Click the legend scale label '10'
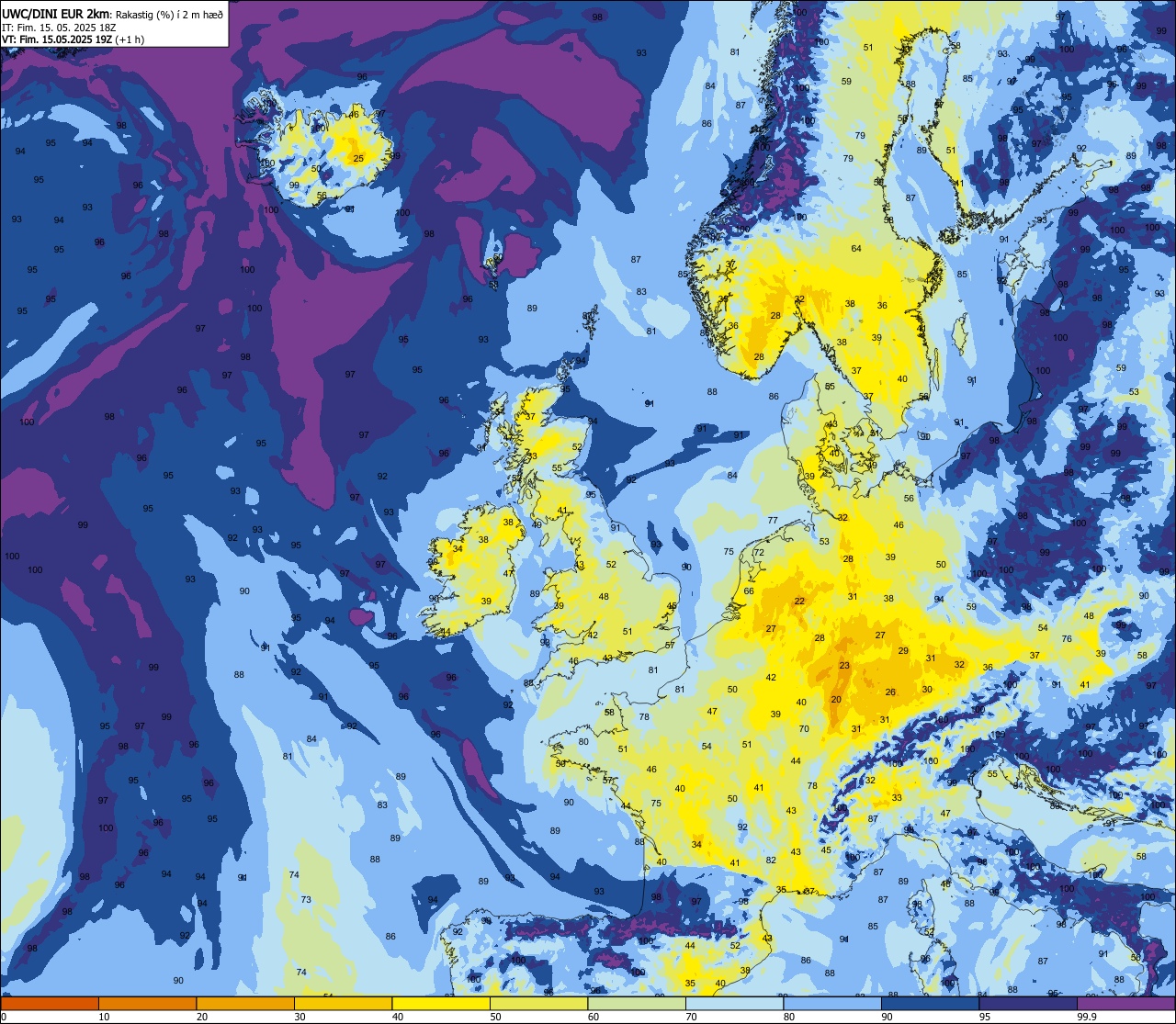The height and width of the screenshot is (1024, 1176). click(x=104, y=1017)
